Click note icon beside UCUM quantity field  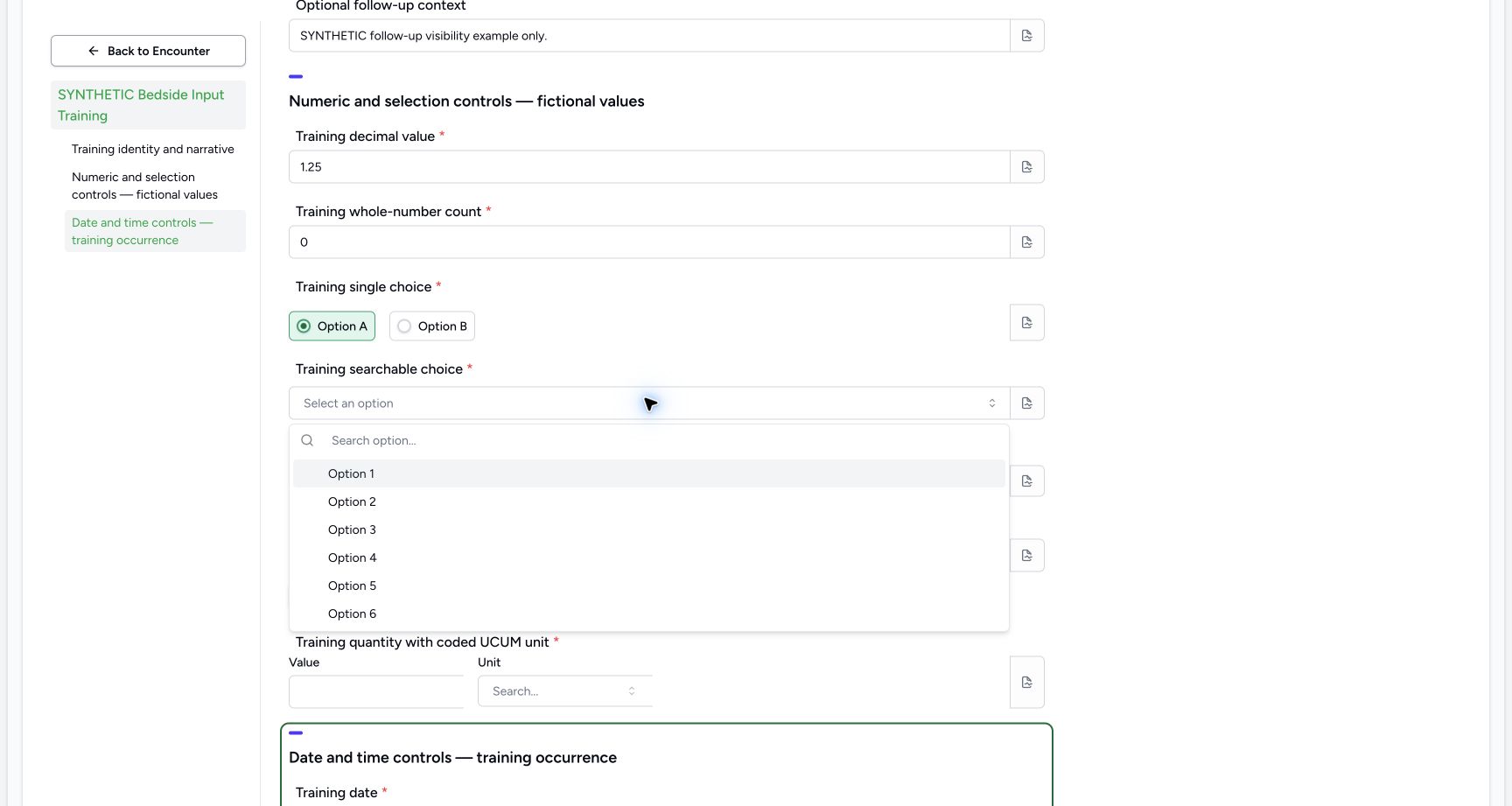tap(1027, 683)
